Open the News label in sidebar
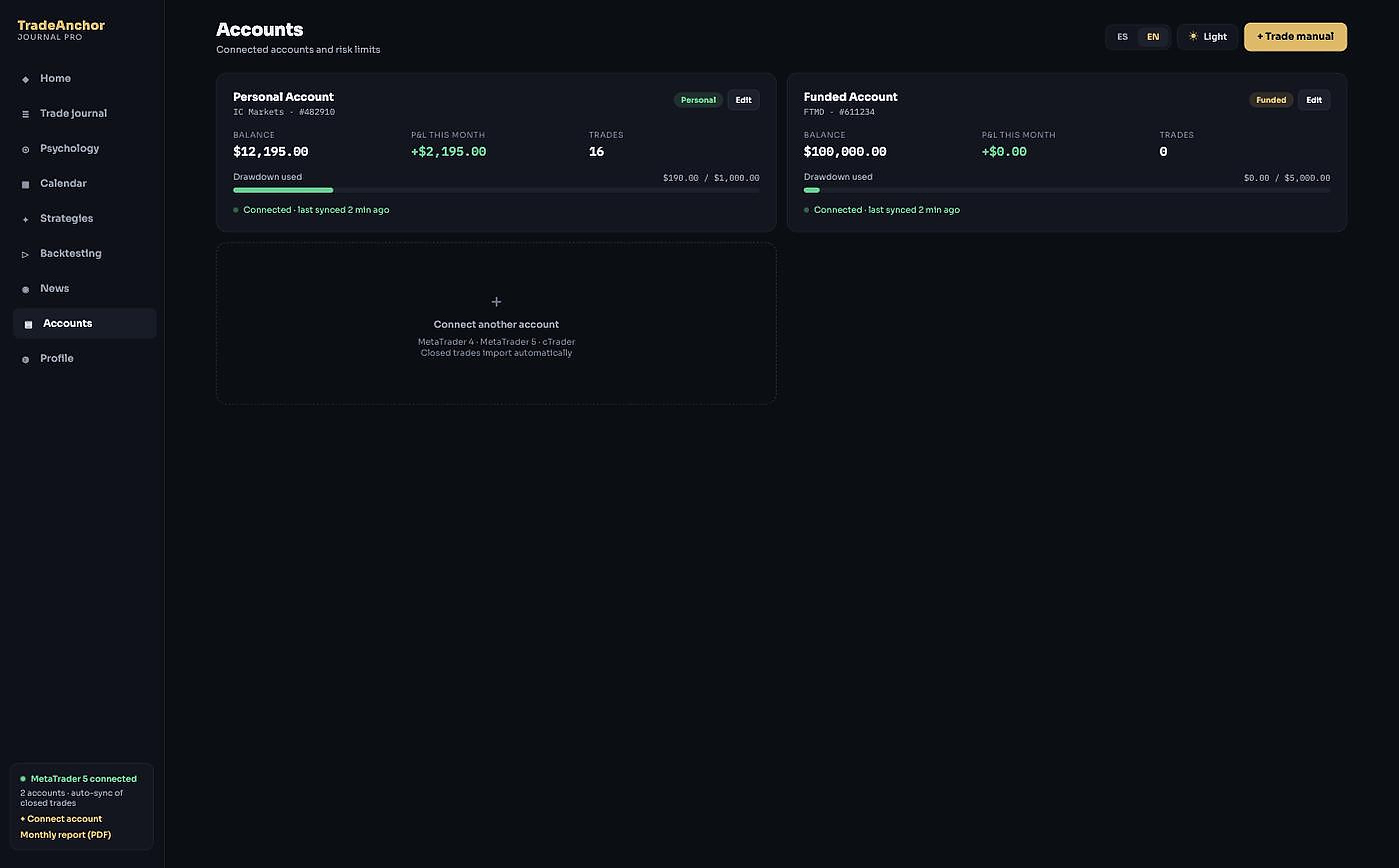 point(54,288)
